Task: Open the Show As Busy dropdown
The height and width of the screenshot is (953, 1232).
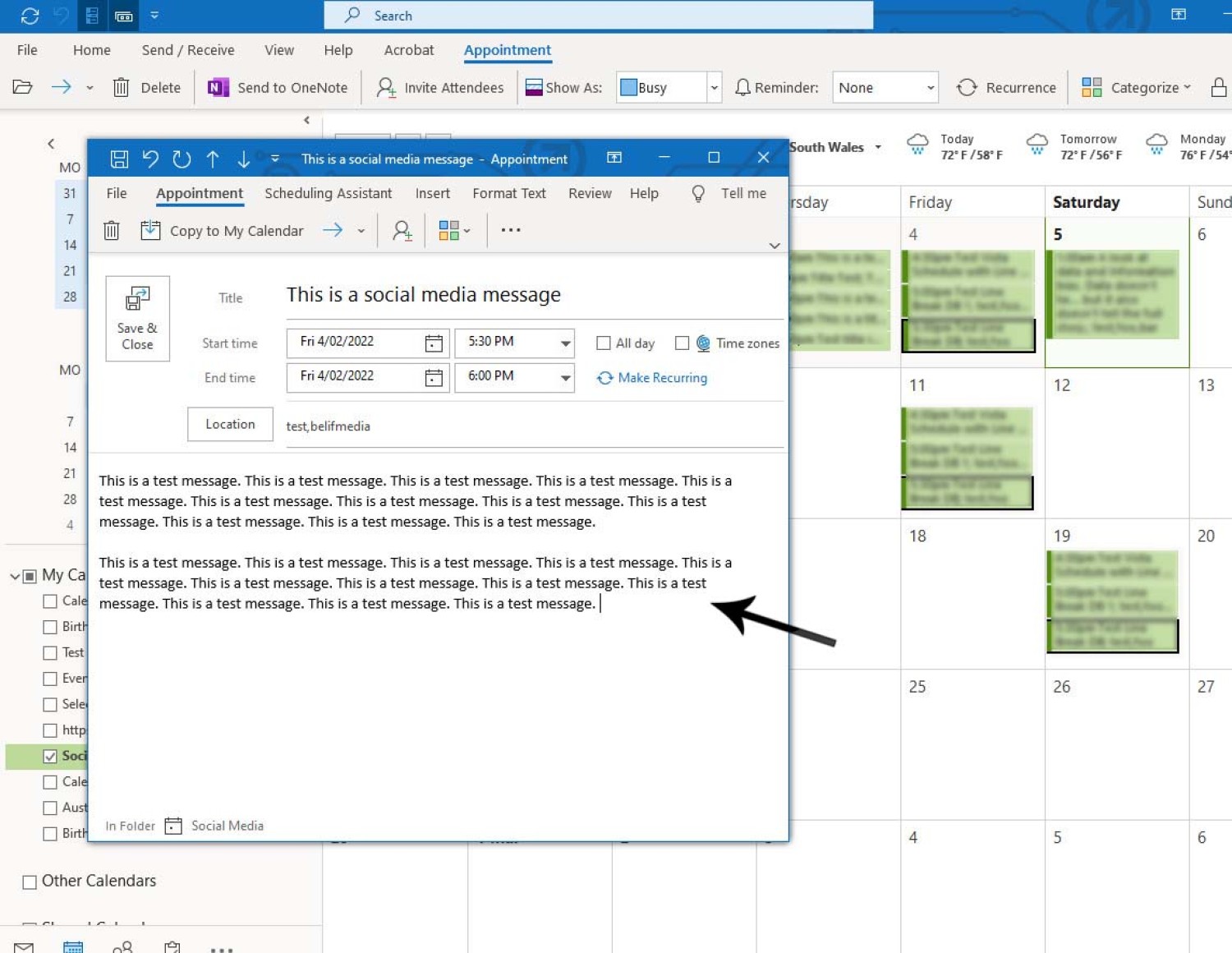Action: (x=714, y=87)
